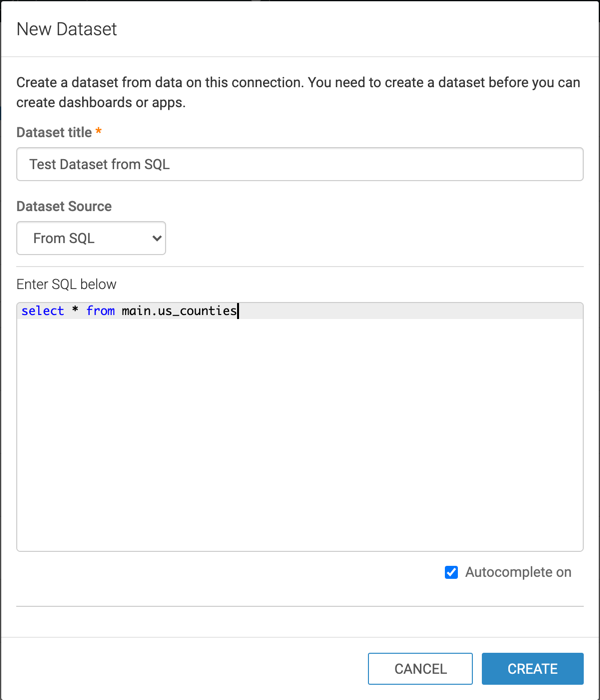The image size is (600, 700).
Task: Click the 'Dataset Source' label
Action: [64, 206]
